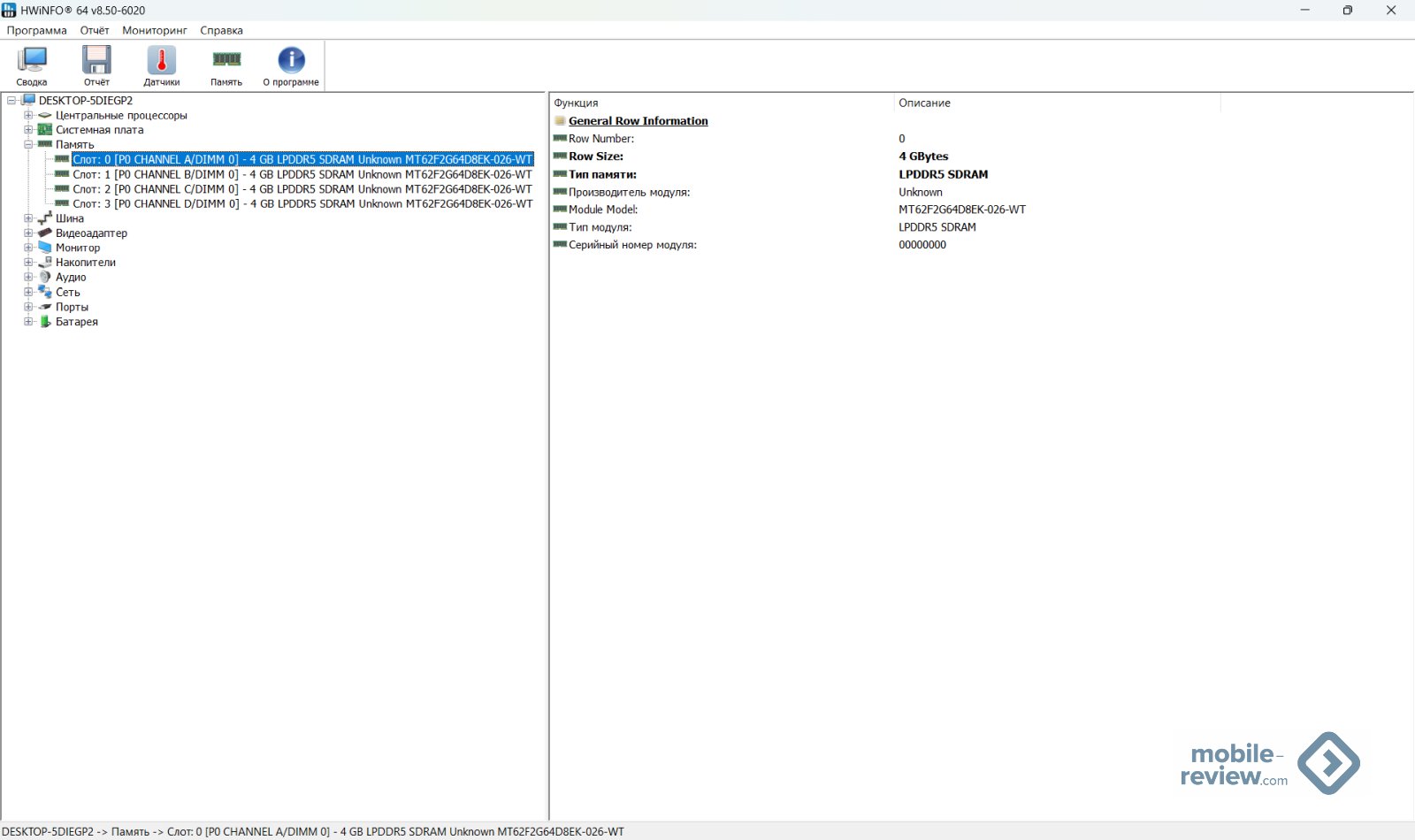1415x840 pixels.
Task: Open the Справка menu
Action: tap(221, 30)
